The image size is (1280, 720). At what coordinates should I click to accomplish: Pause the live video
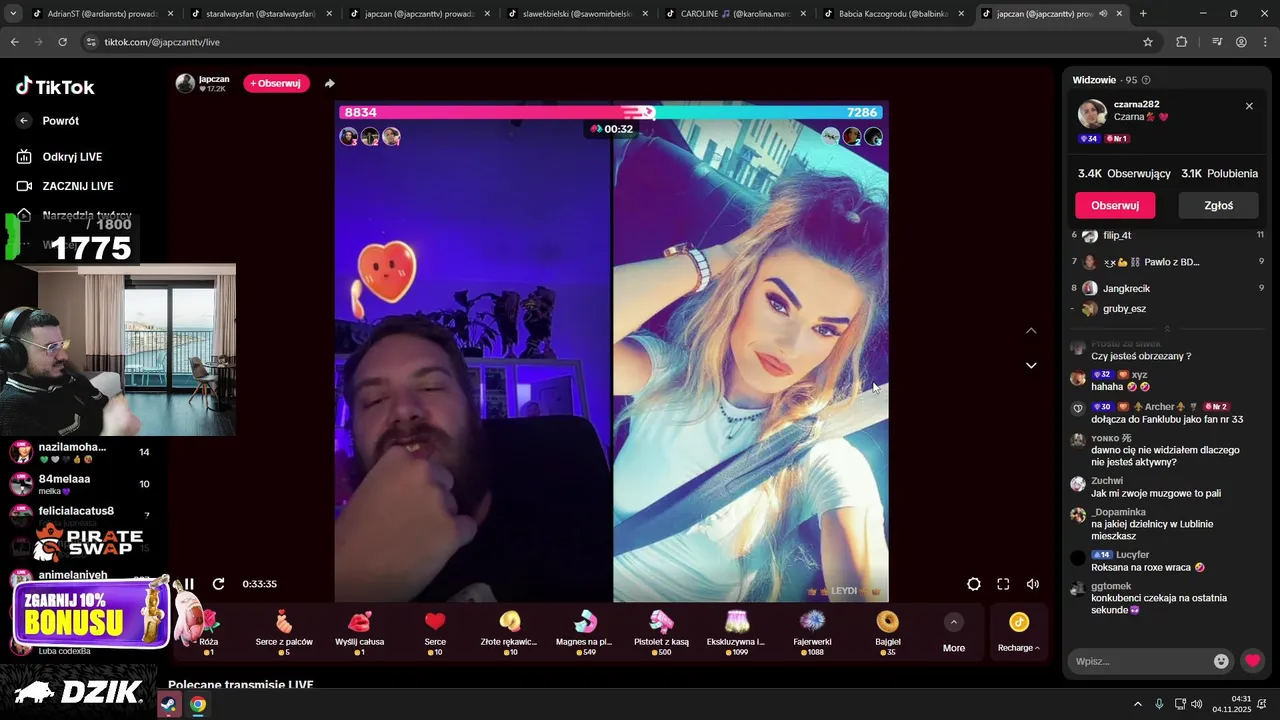pyautogui.click(x=189, y=584)
